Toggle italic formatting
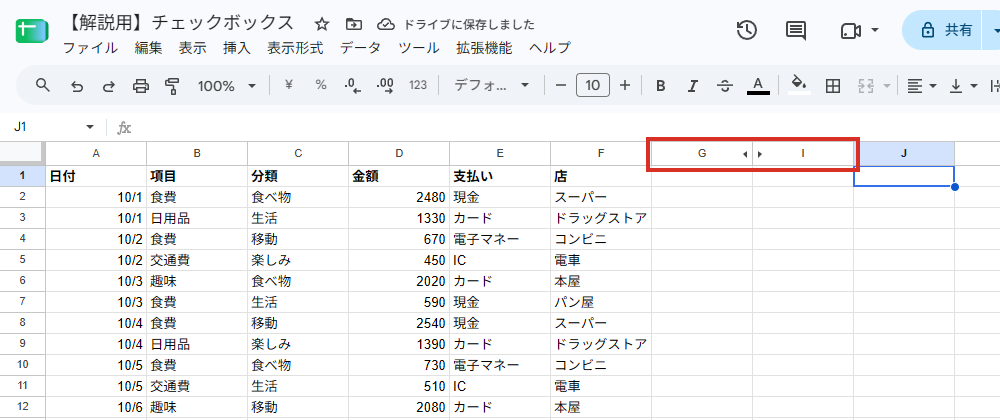Viewport: 1000px width, 420px height. [x=693, y=85]
